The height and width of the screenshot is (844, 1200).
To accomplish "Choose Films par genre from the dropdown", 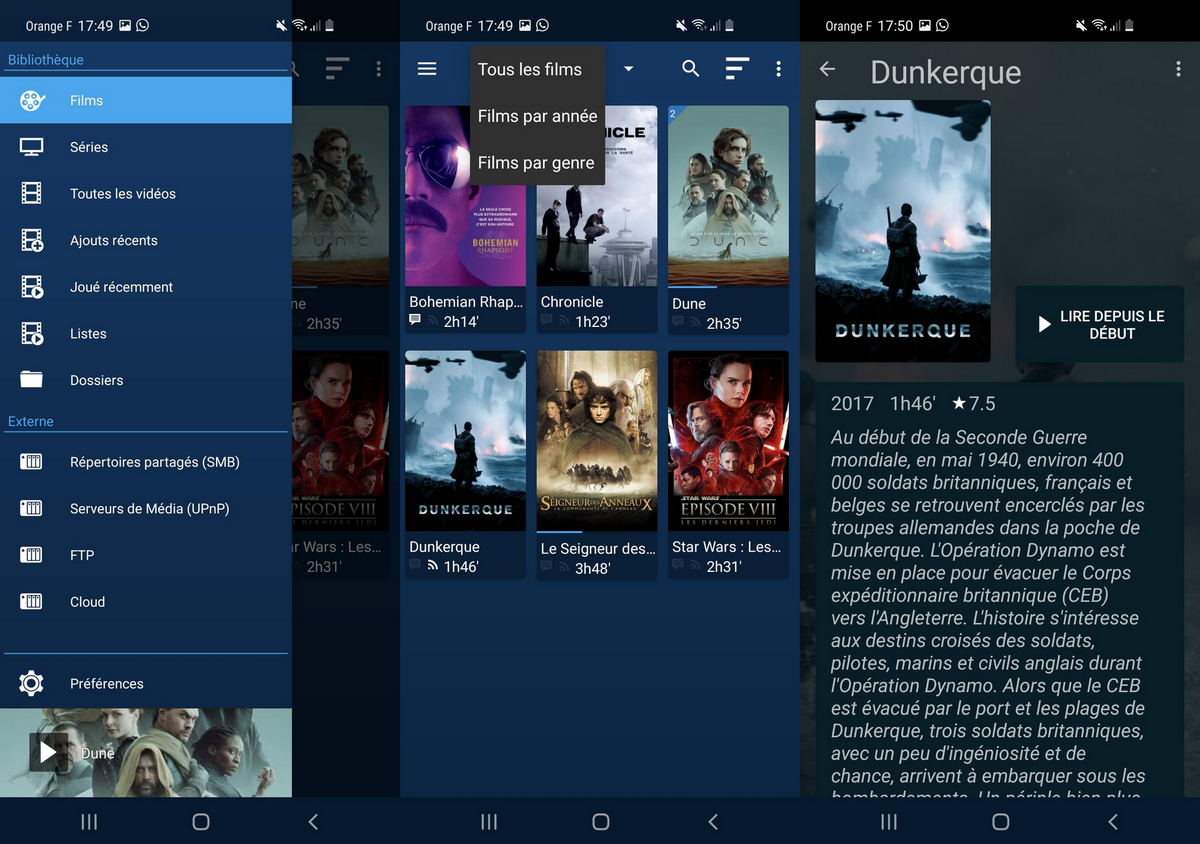I will 537,162.
